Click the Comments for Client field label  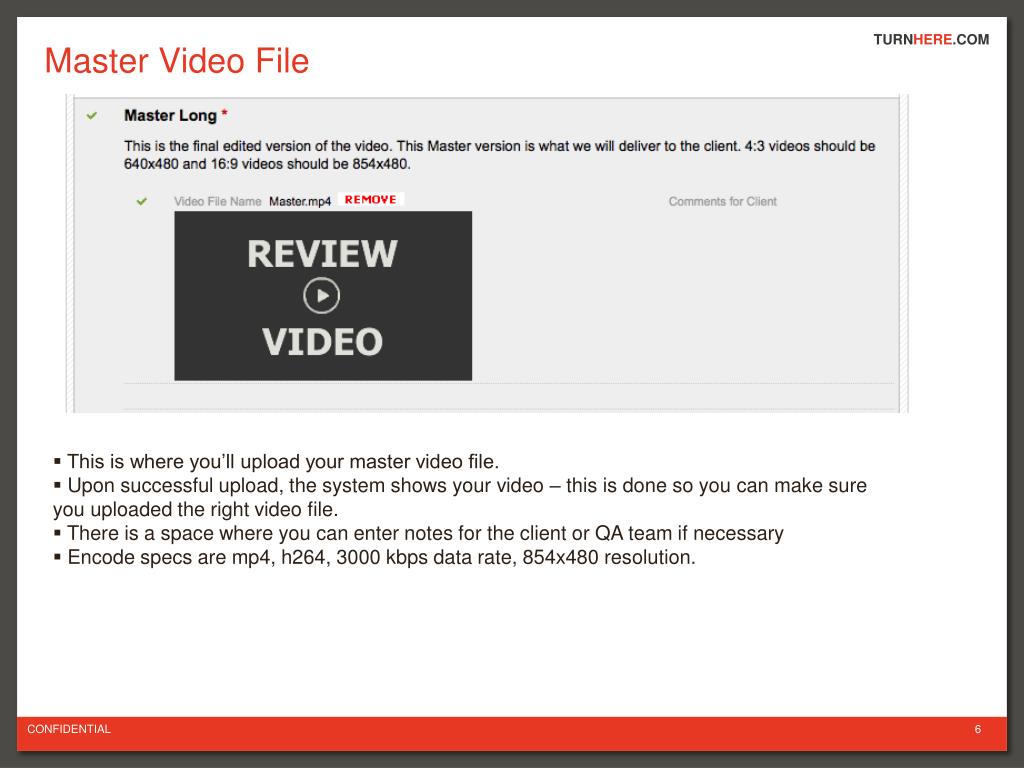(722, 201)
